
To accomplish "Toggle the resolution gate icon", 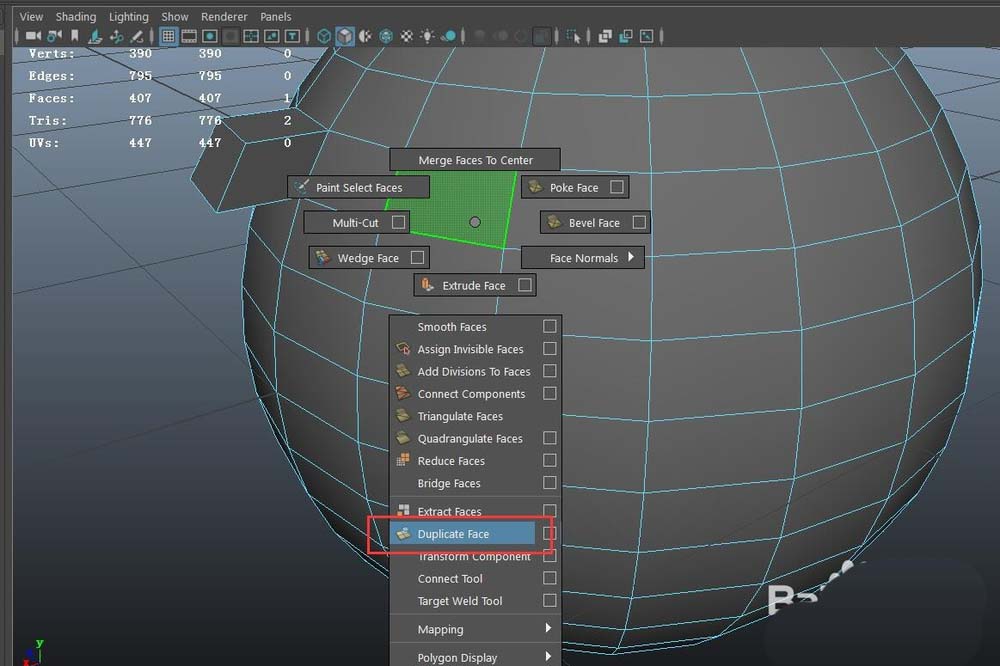I will [x=210, y=36].
